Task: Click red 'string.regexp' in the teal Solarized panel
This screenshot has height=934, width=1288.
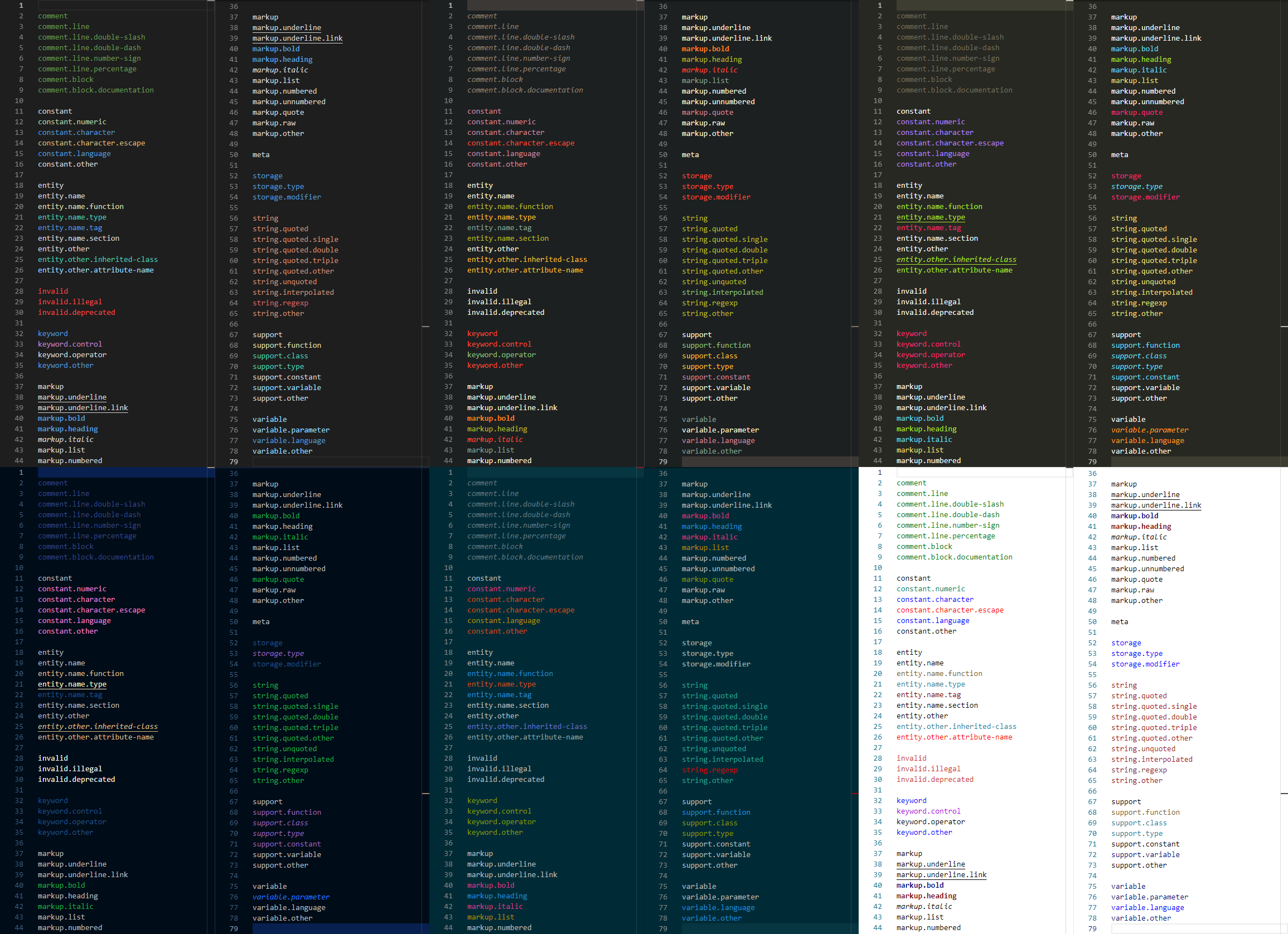Action: pos(709,770)
